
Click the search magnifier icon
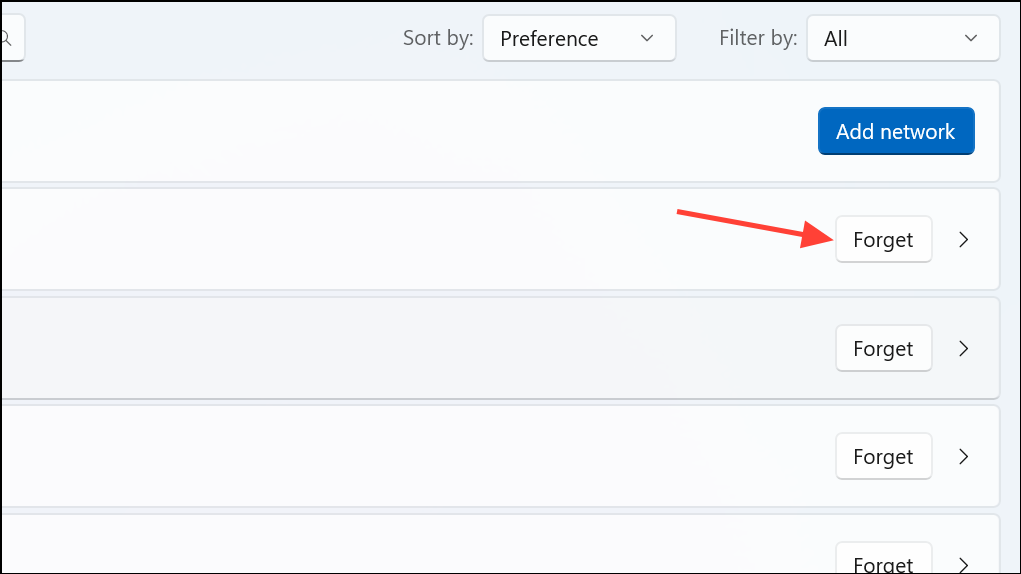6,38
